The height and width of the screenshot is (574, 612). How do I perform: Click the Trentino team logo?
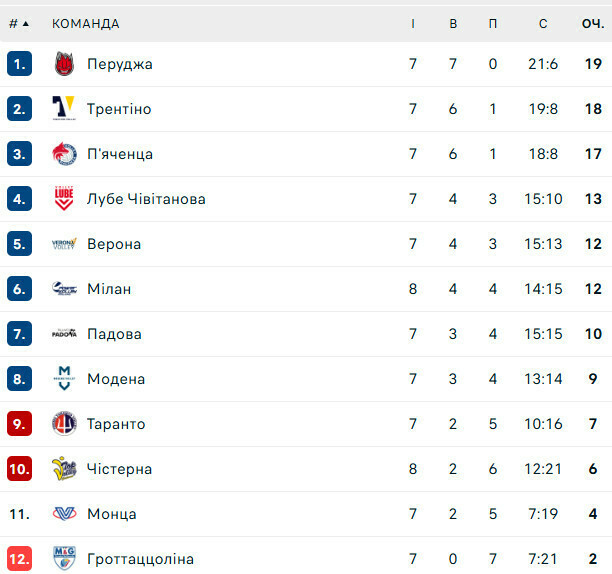tap(64, 109)
